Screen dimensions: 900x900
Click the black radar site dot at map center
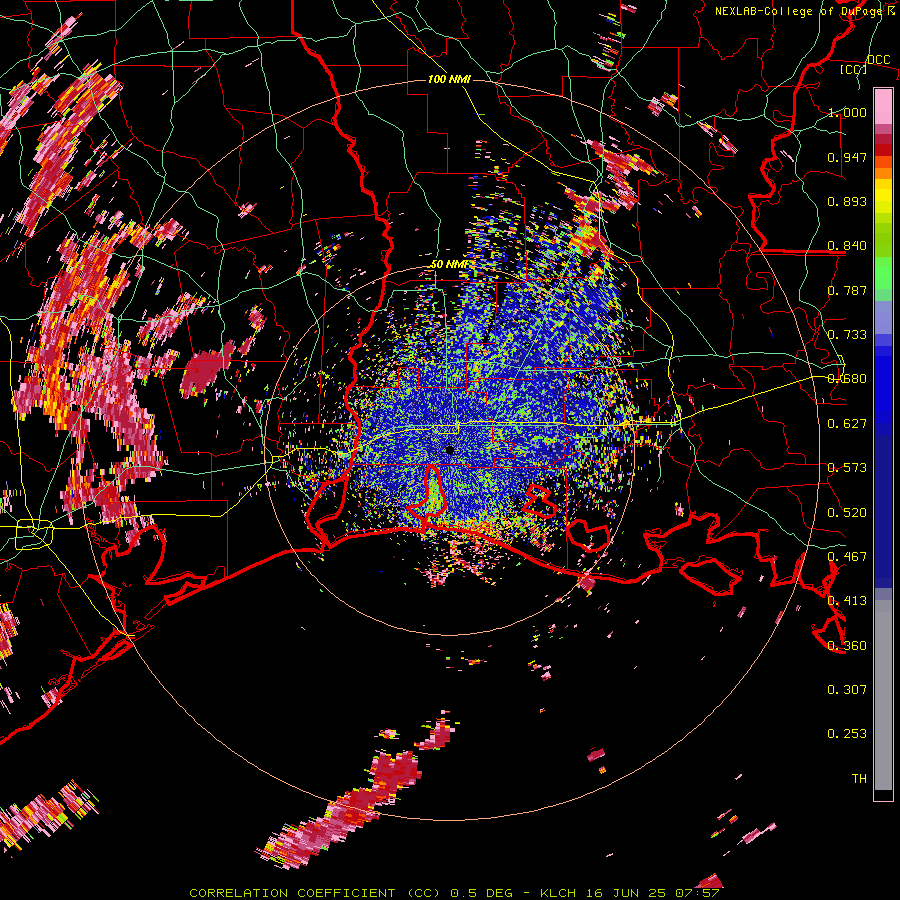point(449,450)
